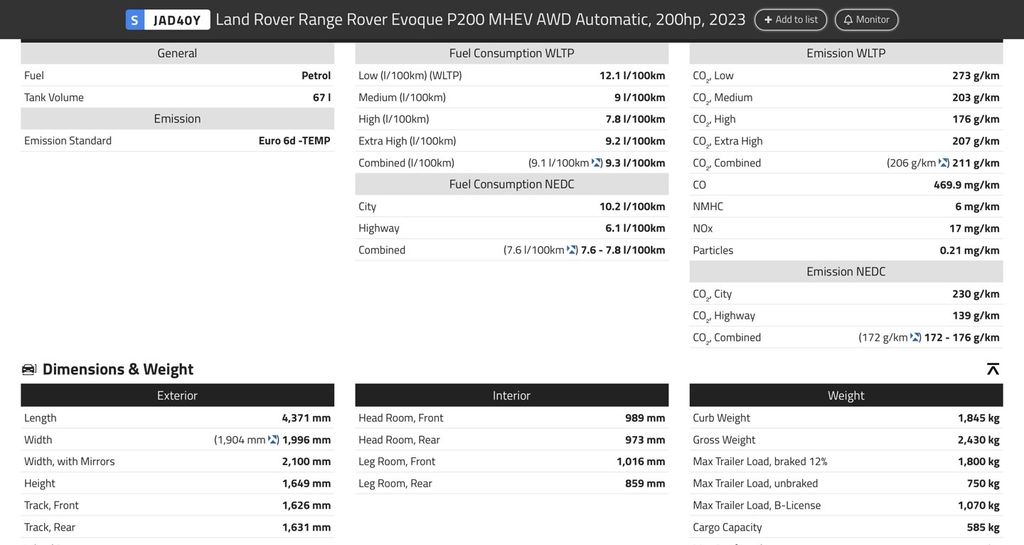
Task: Click the NOx 17 mg/km value
Action: (x=974, y=228)
